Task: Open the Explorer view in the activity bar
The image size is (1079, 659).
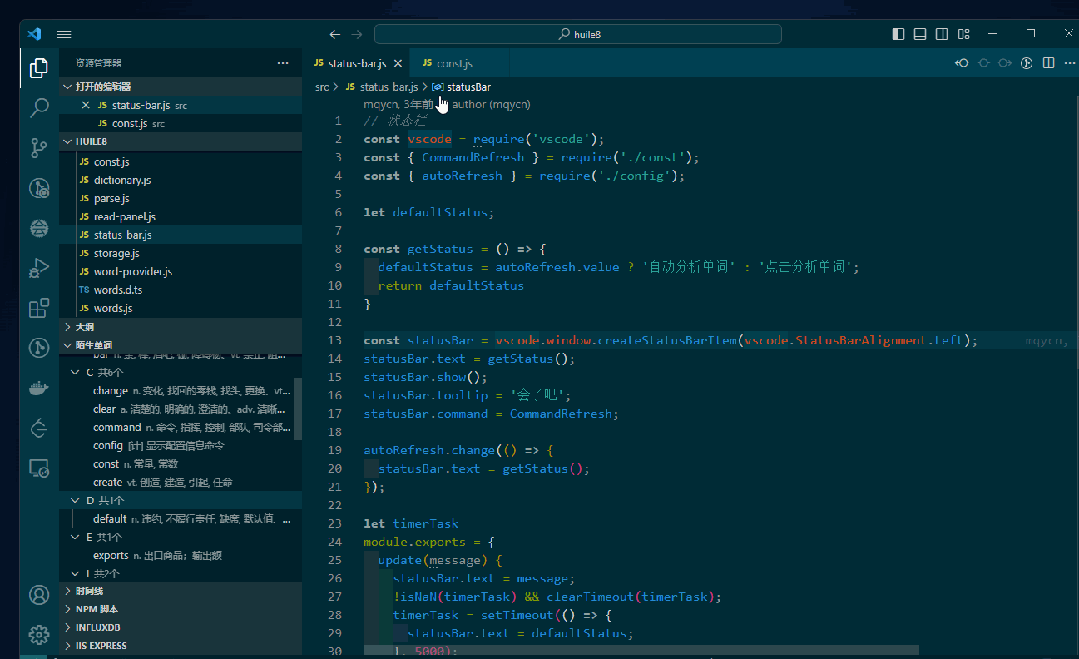Action: coord(39,67)
